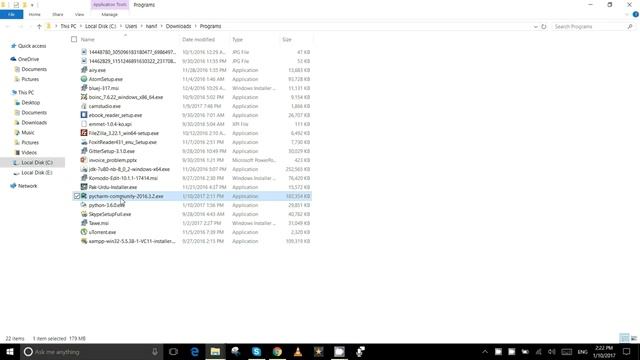Open the Action Center notifications icon
The height and width of the screenshot is (360, 640).
coord(627,351)
